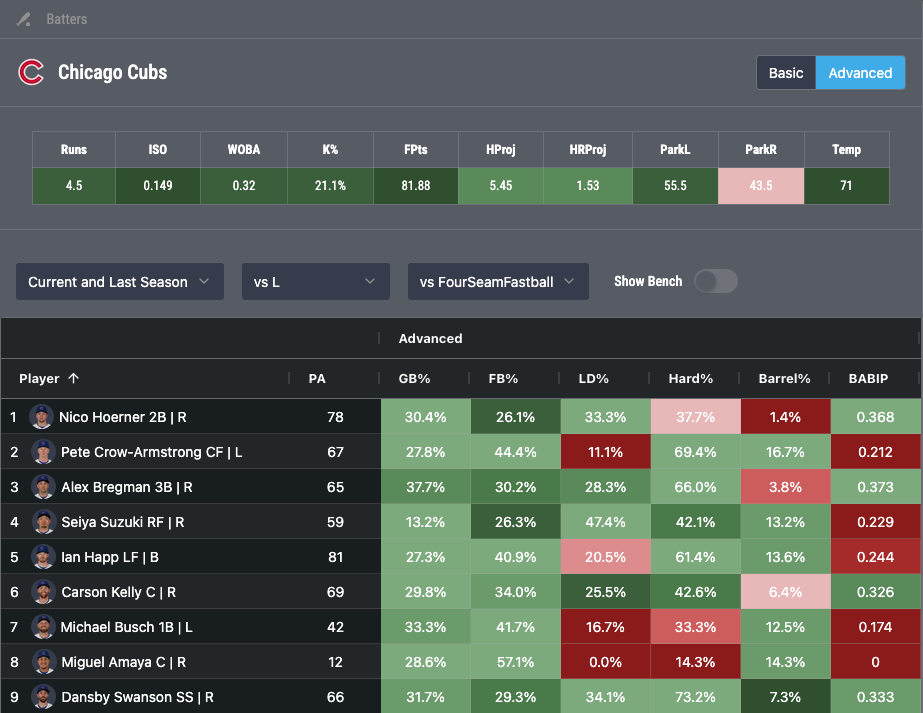Click the pink ParkR value 43.5
Viewport: 923px width, 713px height.
[x=761, y=186]
